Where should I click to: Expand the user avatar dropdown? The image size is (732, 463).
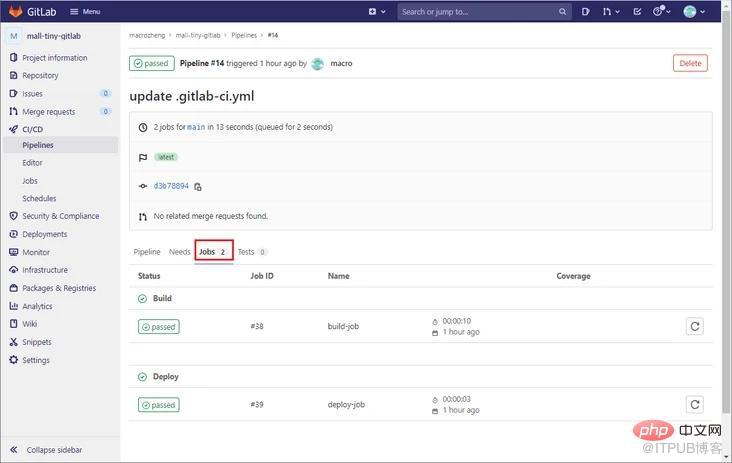(x=694, y=12)
